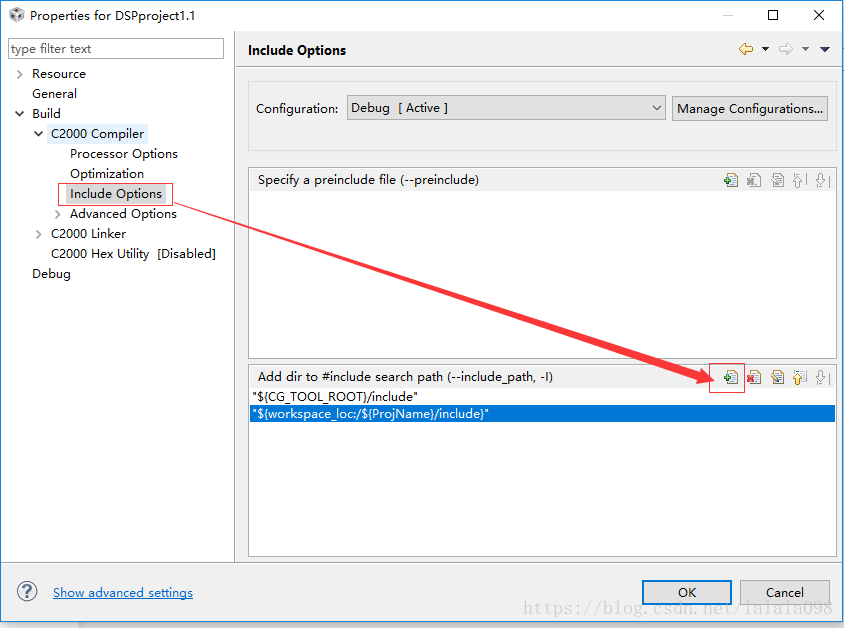
Task: Open Processor Options page
Action: 124,154
